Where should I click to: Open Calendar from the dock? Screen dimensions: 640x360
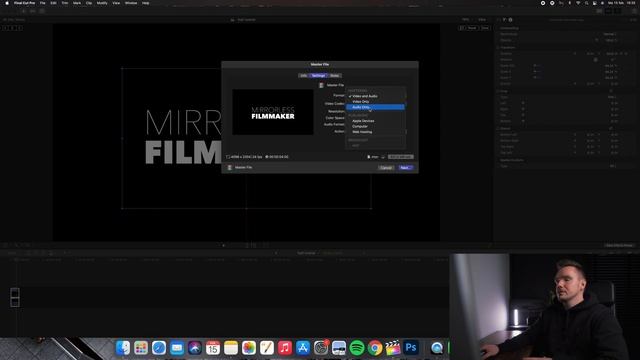point(213,348)
